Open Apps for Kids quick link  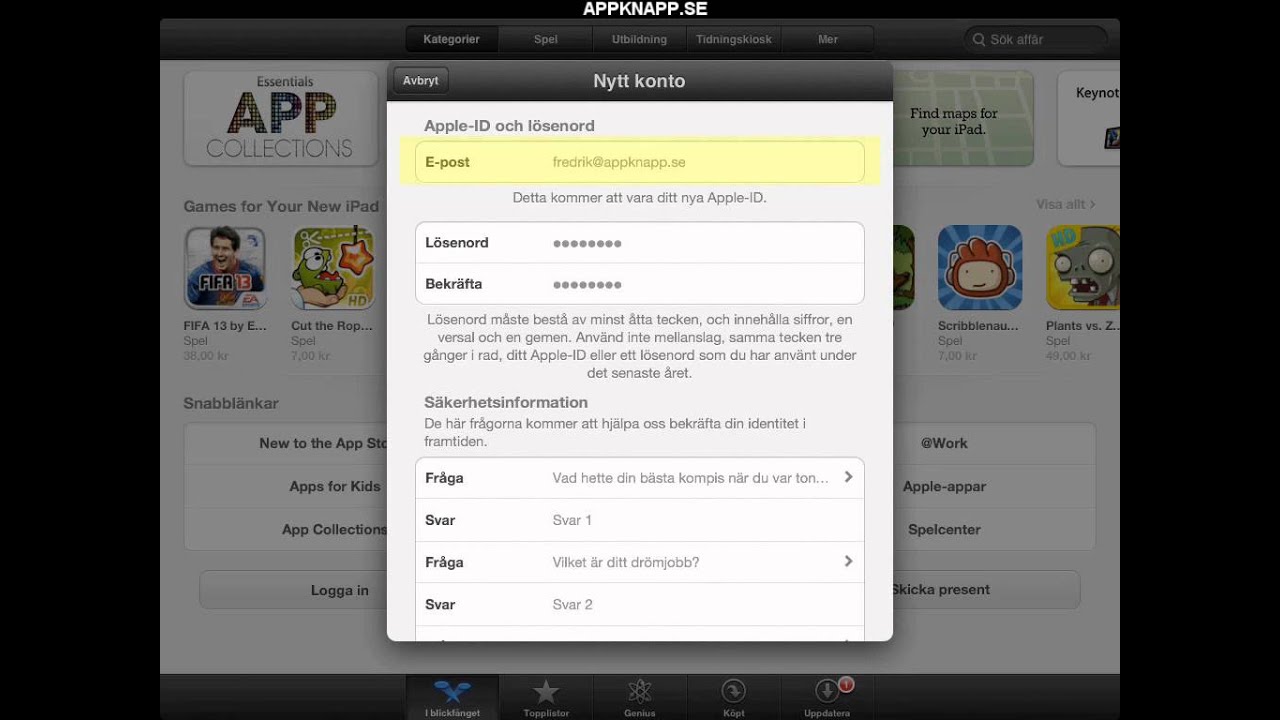pyautogui.click(x=286, y=486)
